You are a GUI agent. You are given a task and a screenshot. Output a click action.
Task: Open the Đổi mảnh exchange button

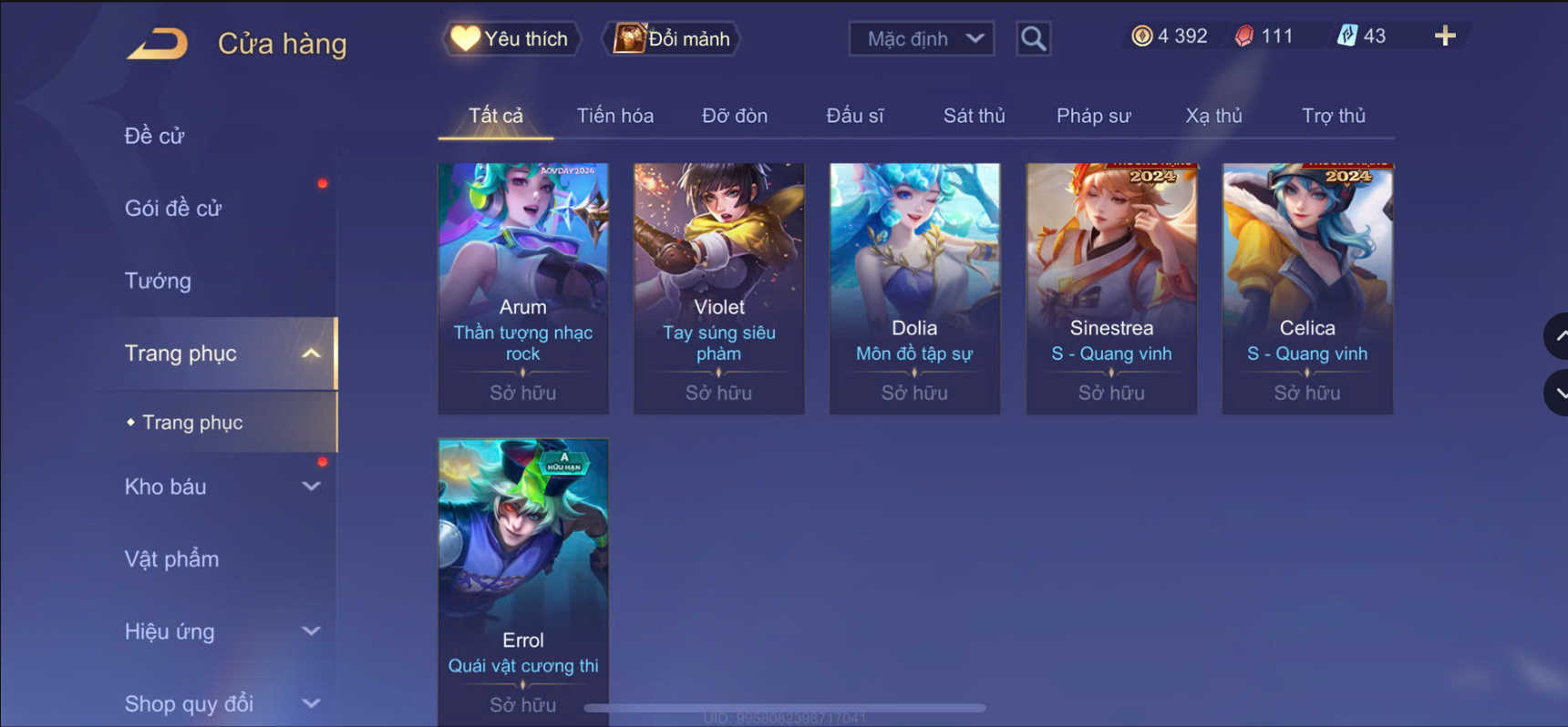(673, 38)
